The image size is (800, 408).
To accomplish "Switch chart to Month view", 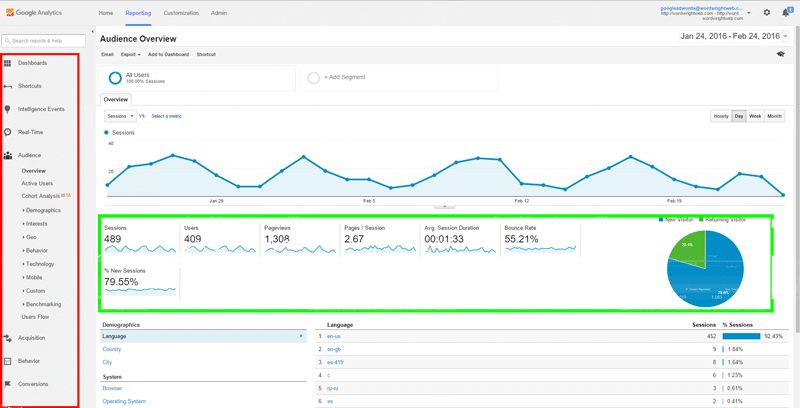I will click(774, 116).
